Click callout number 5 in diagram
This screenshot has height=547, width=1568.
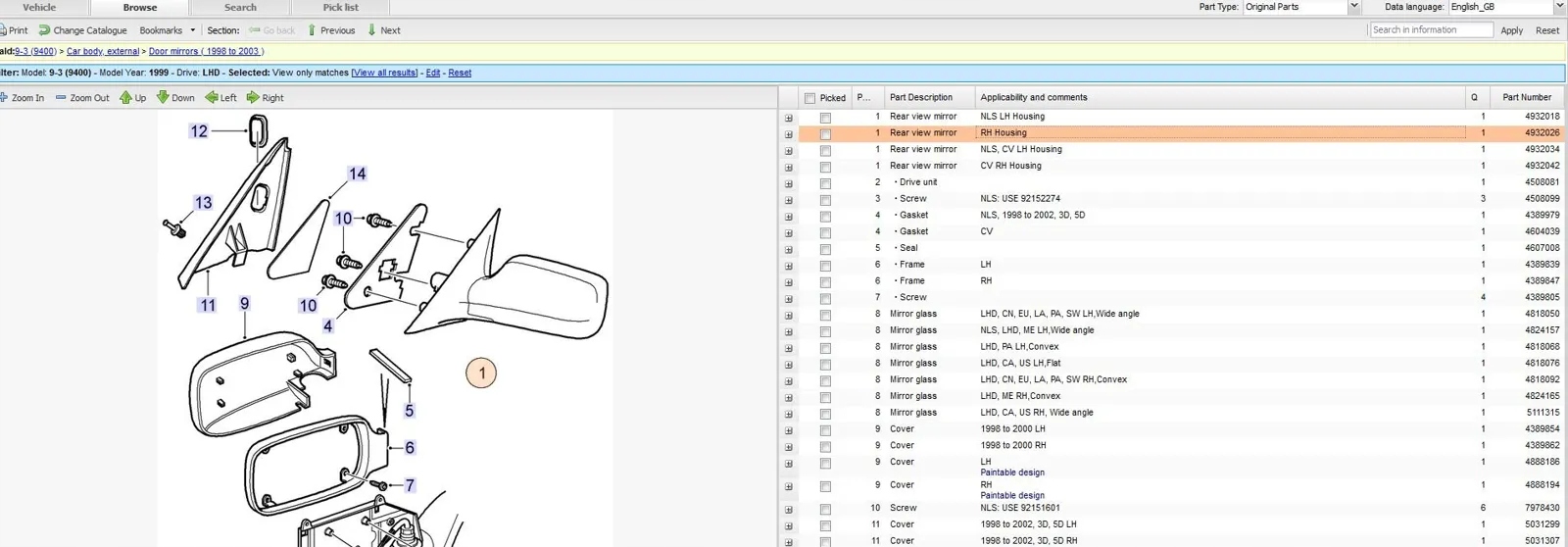click(x=410, y=411)
